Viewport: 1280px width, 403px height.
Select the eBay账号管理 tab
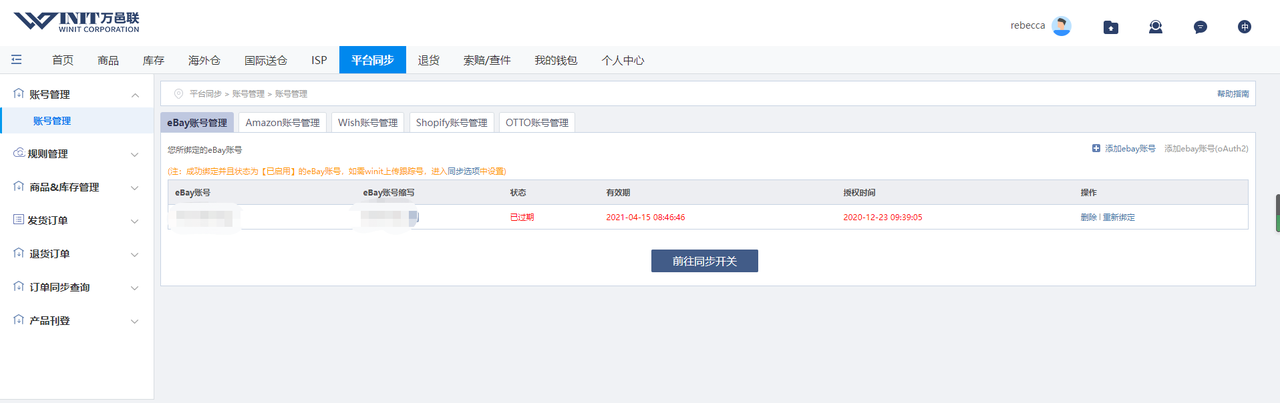pyautogui.click(x=197, y=122)
